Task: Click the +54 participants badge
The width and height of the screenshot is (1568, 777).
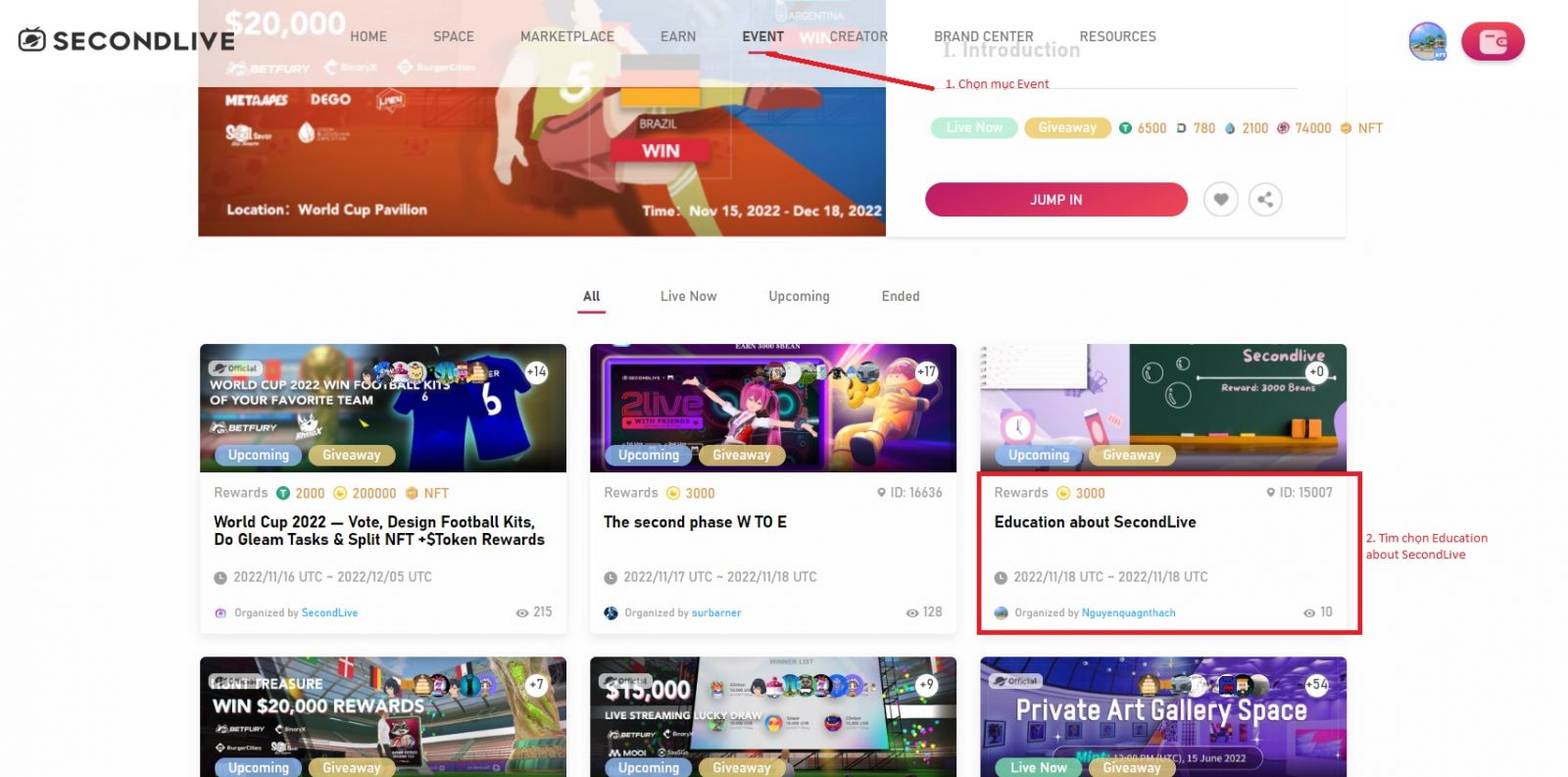Action: [x=1316, y=685]
